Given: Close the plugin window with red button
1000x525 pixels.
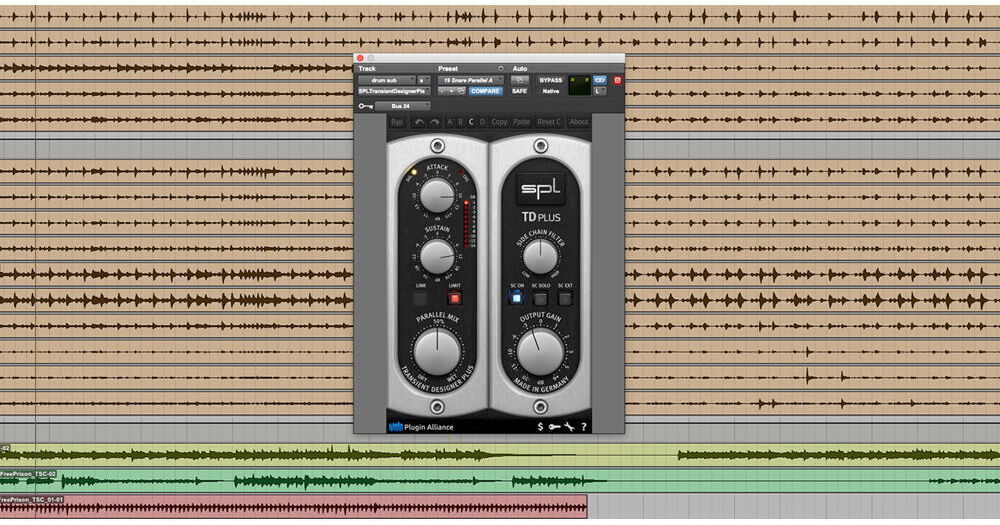Looking at the screenshot, I should [360, 57].
